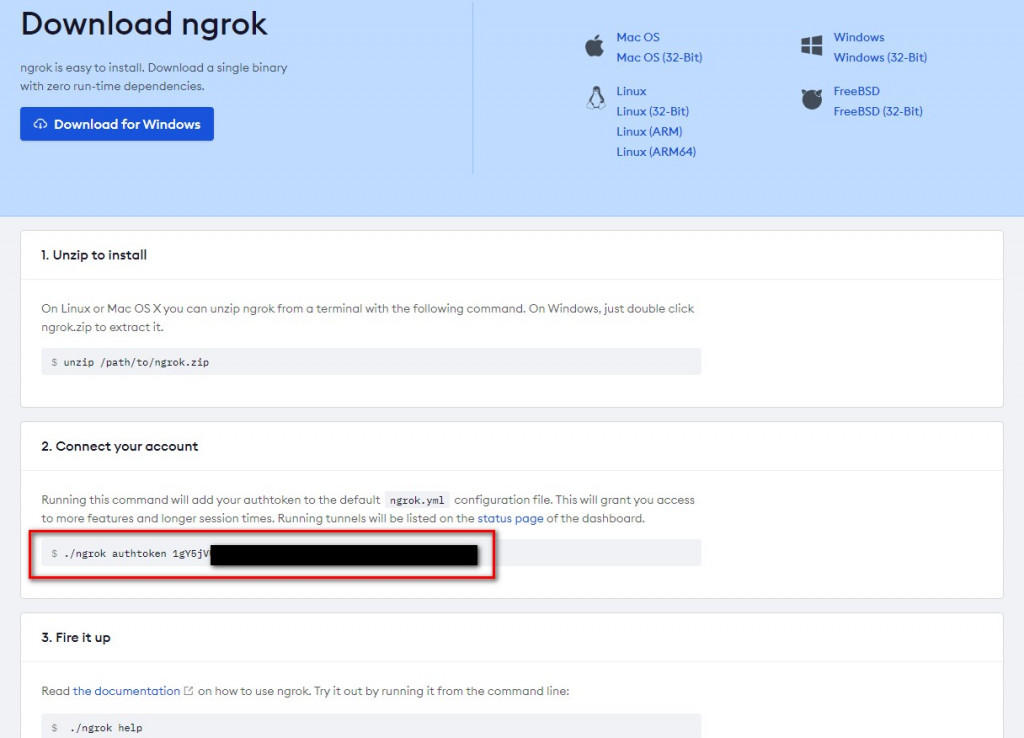Screen dimensions: 1024x738
Task: Open the documentation link
Action: pyautogui.click(x=126, y=691)
